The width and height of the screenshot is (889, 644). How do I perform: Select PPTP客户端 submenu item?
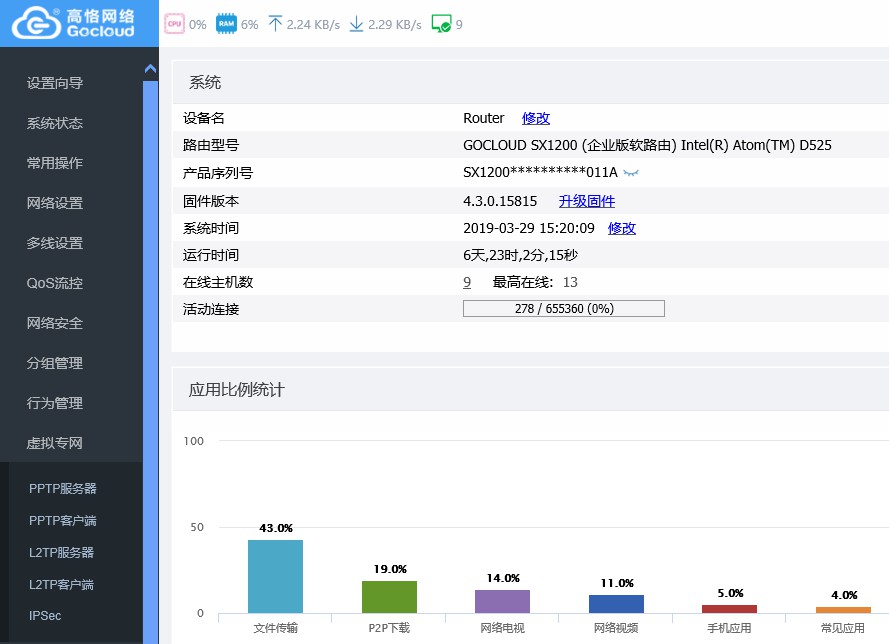pyautogui.click(x=63, y=520)
